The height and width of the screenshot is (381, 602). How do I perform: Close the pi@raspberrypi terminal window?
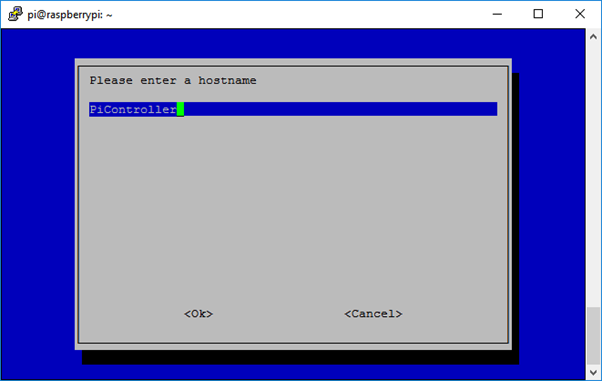click(x=580, y=14)
